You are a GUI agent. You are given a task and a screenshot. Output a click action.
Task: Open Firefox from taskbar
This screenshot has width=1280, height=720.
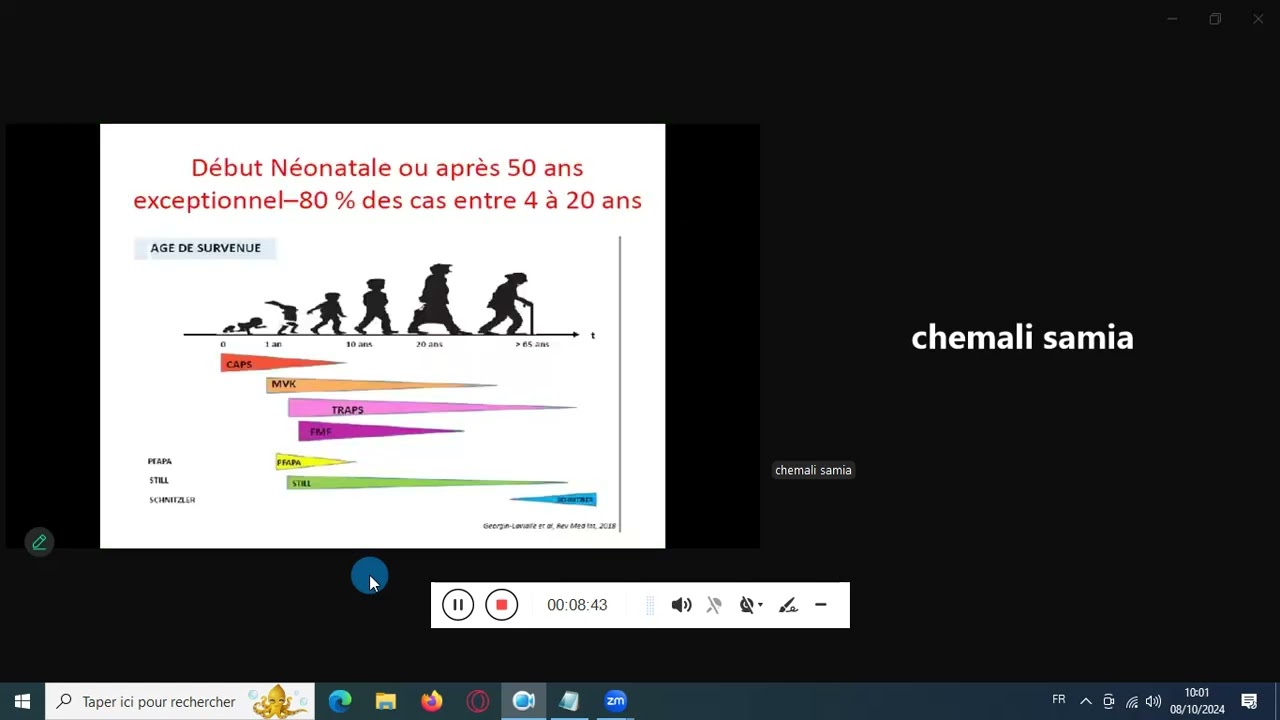(432, 701)
